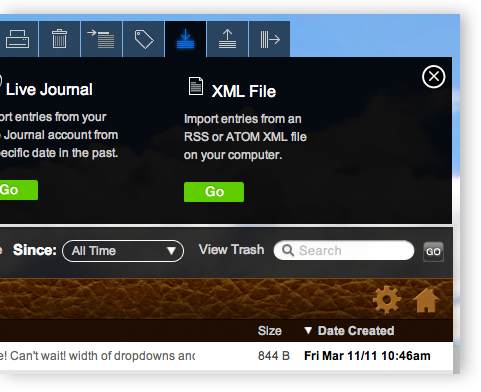Click the Live Journal heading

pos(49,89)
